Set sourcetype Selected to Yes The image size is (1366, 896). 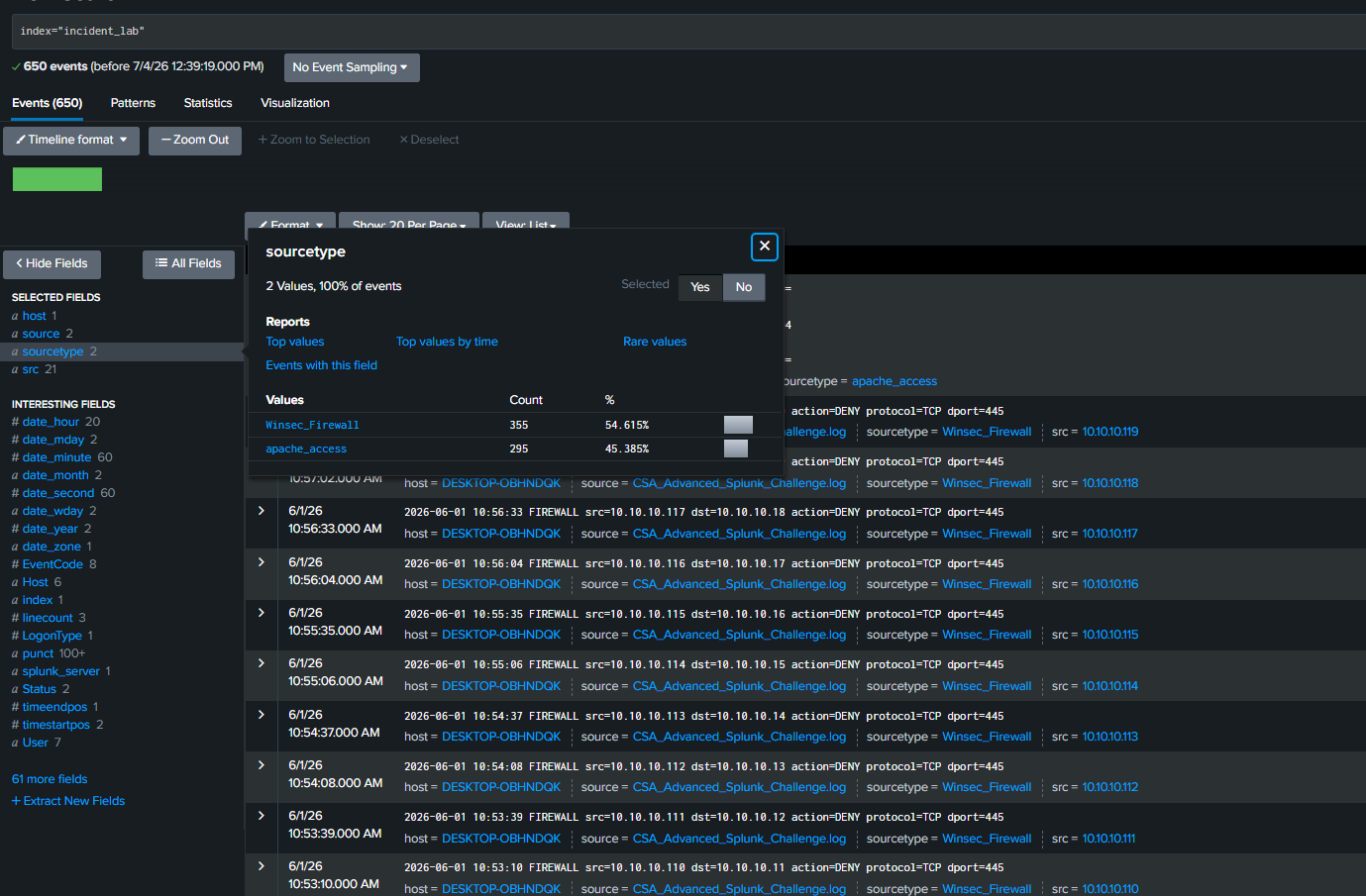(x=700, y=287)
